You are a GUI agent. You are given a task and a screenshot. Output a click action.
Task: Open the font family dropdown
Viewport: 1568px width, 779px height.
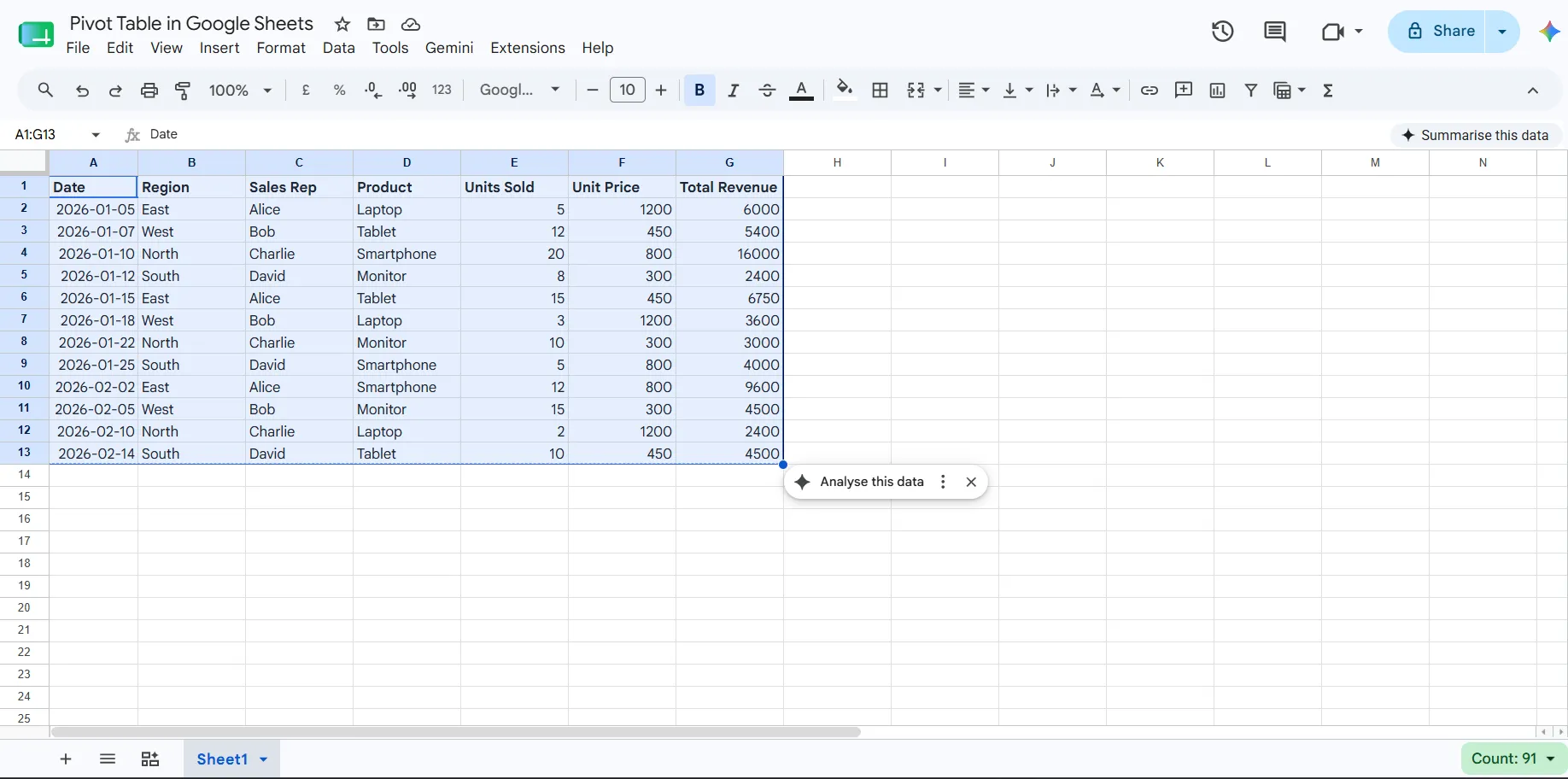[x=519, y=90]
